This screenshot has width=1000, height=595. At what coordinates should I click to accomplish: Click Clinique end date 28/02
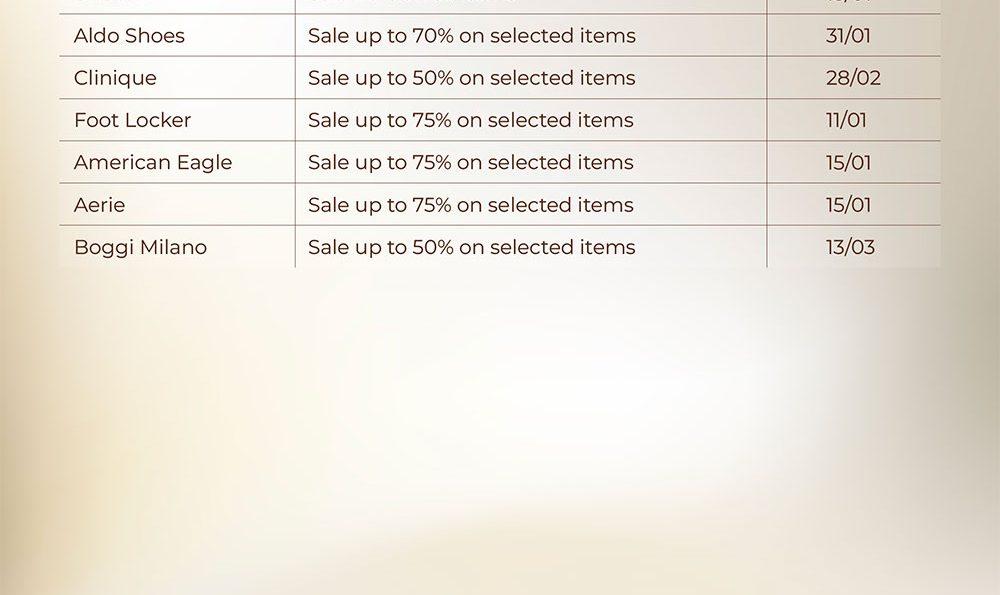(x=853, y=78)
